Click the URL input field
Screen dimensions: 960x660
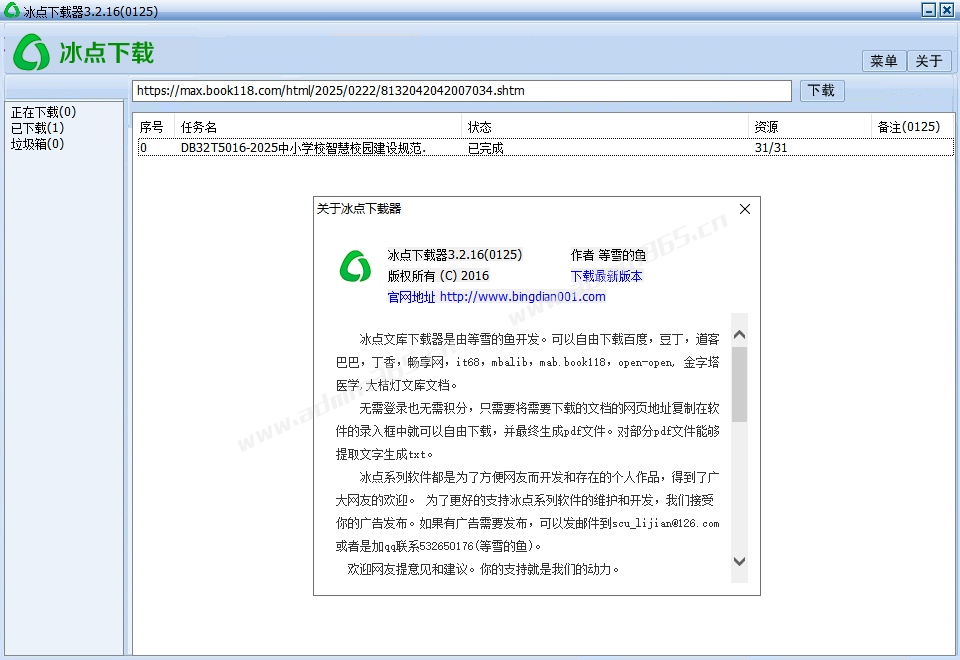pyautogui.click(x=462, y=91)
